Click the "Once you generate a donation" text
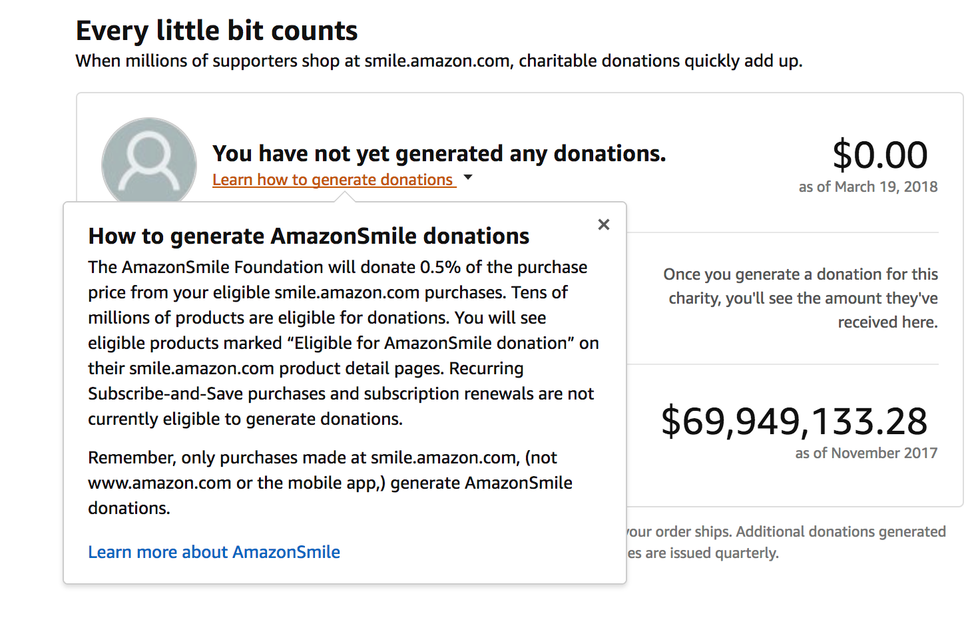 click(x=800, y=298)
